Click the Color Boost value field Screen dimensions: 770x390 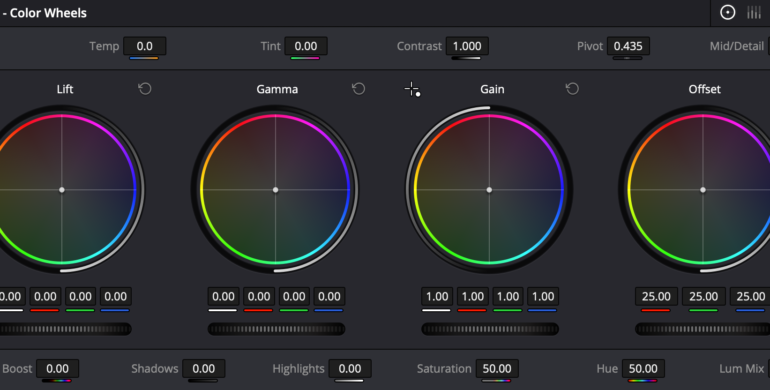tap(57, 368)
